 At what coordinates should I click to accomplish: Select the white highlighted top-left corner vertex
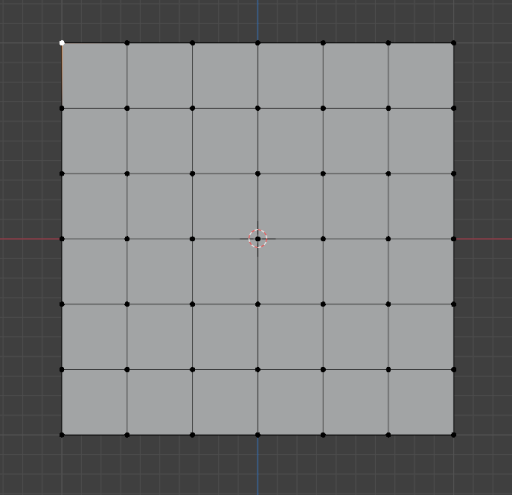[62, 43]
